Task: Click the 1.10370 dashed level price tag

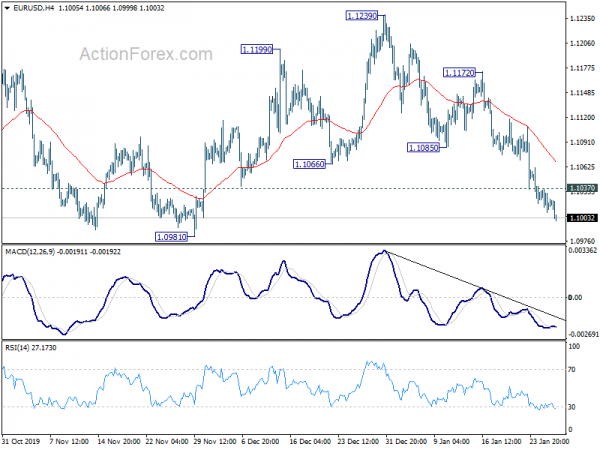Action: click(582, 188)
